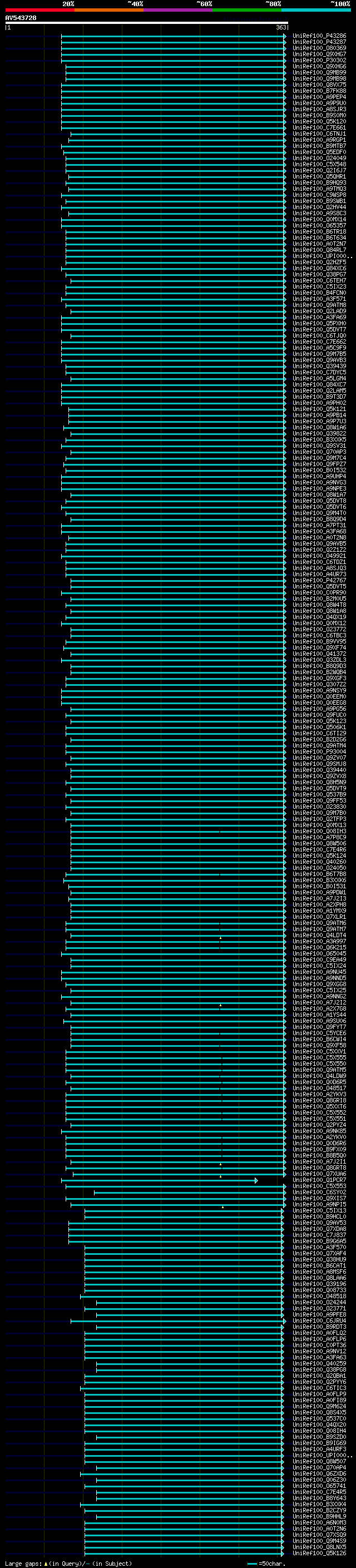Screen dimensions: 356x1568
Task: Select hit label UniRef100_Q5EDF0
Action: click(x=319, y=152)
